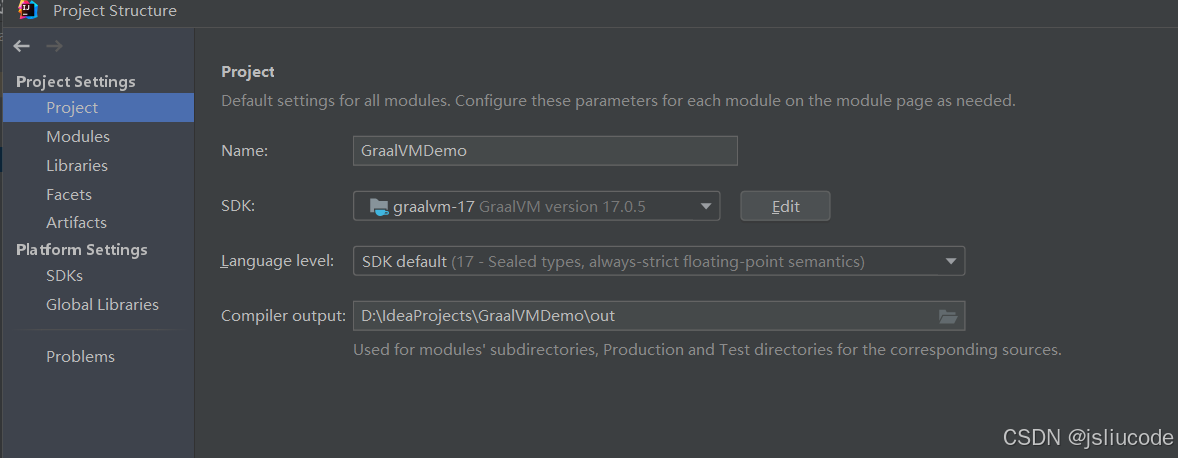Select Project in Project Settings
The width and height of the screenshot is (1178, 458).
pyautogui.click(x=72, y=107)
